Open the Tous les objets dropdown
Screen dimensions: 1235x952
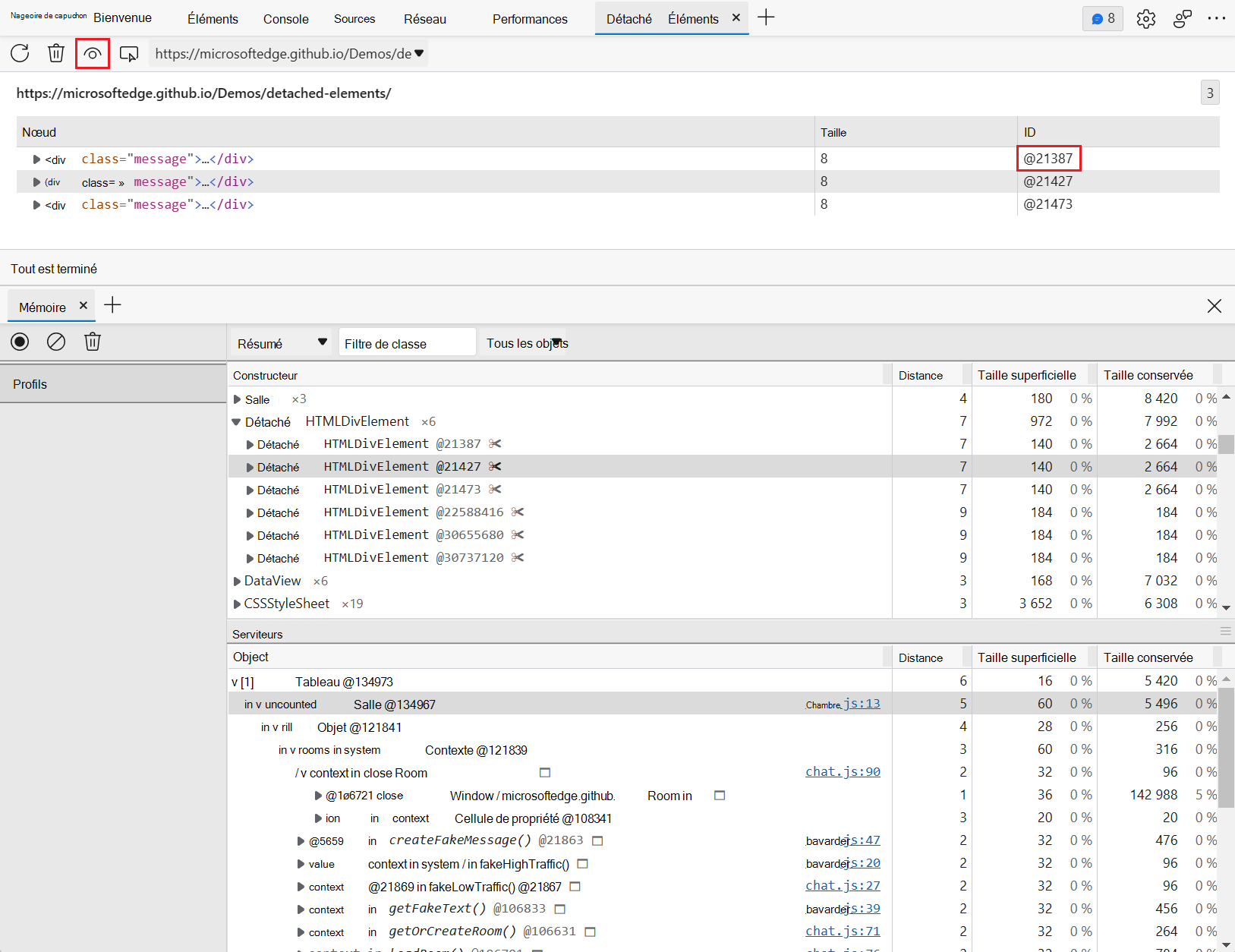click(525, 343)
